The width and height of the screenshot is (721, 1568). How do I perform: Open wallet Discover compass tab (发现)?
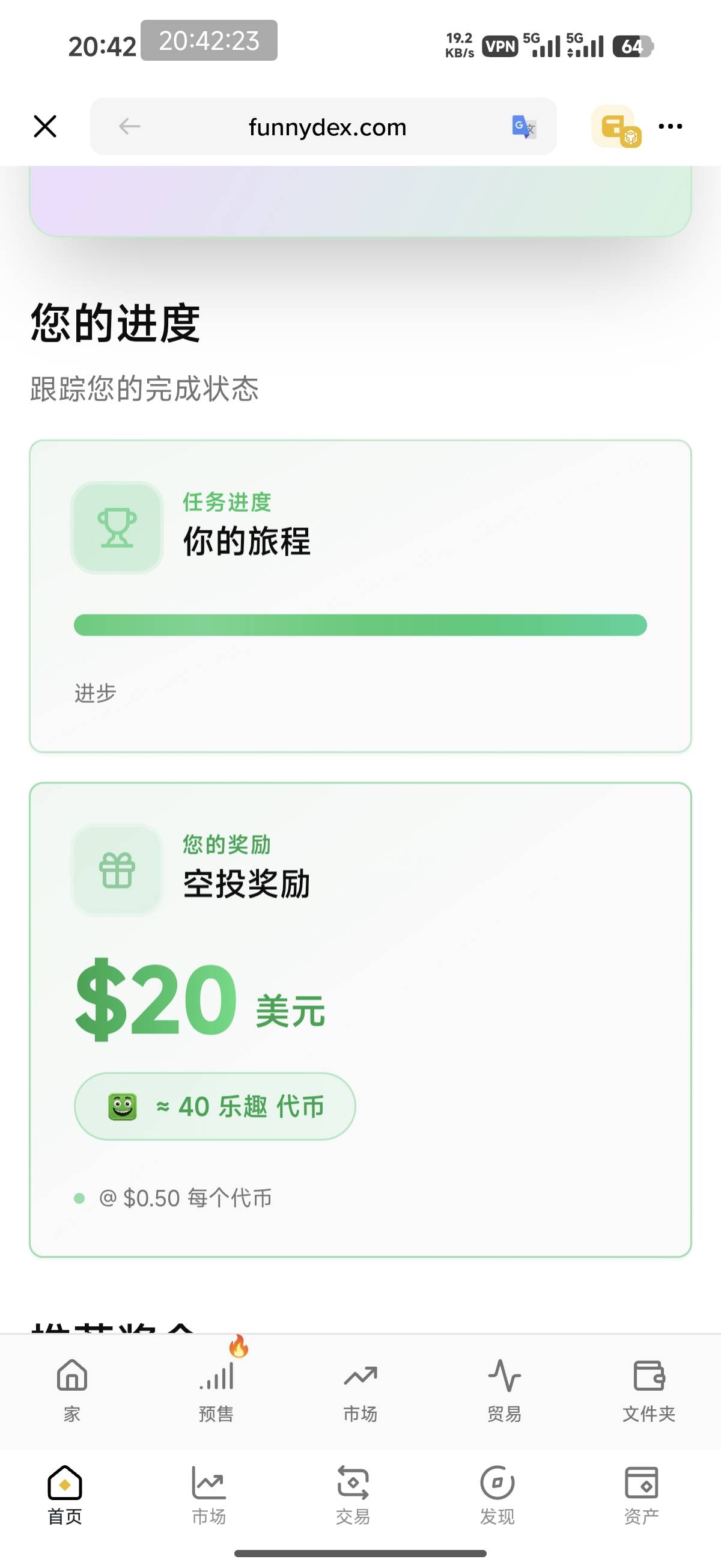pos(497,1494)
